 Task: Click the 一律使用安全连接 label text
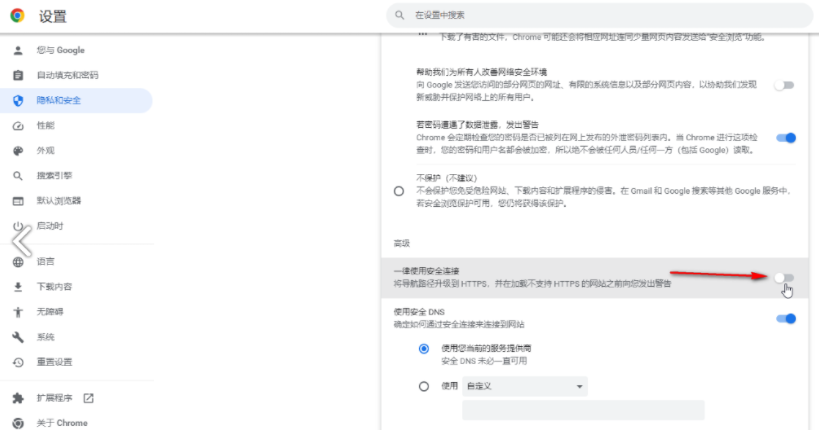[426, 271]
